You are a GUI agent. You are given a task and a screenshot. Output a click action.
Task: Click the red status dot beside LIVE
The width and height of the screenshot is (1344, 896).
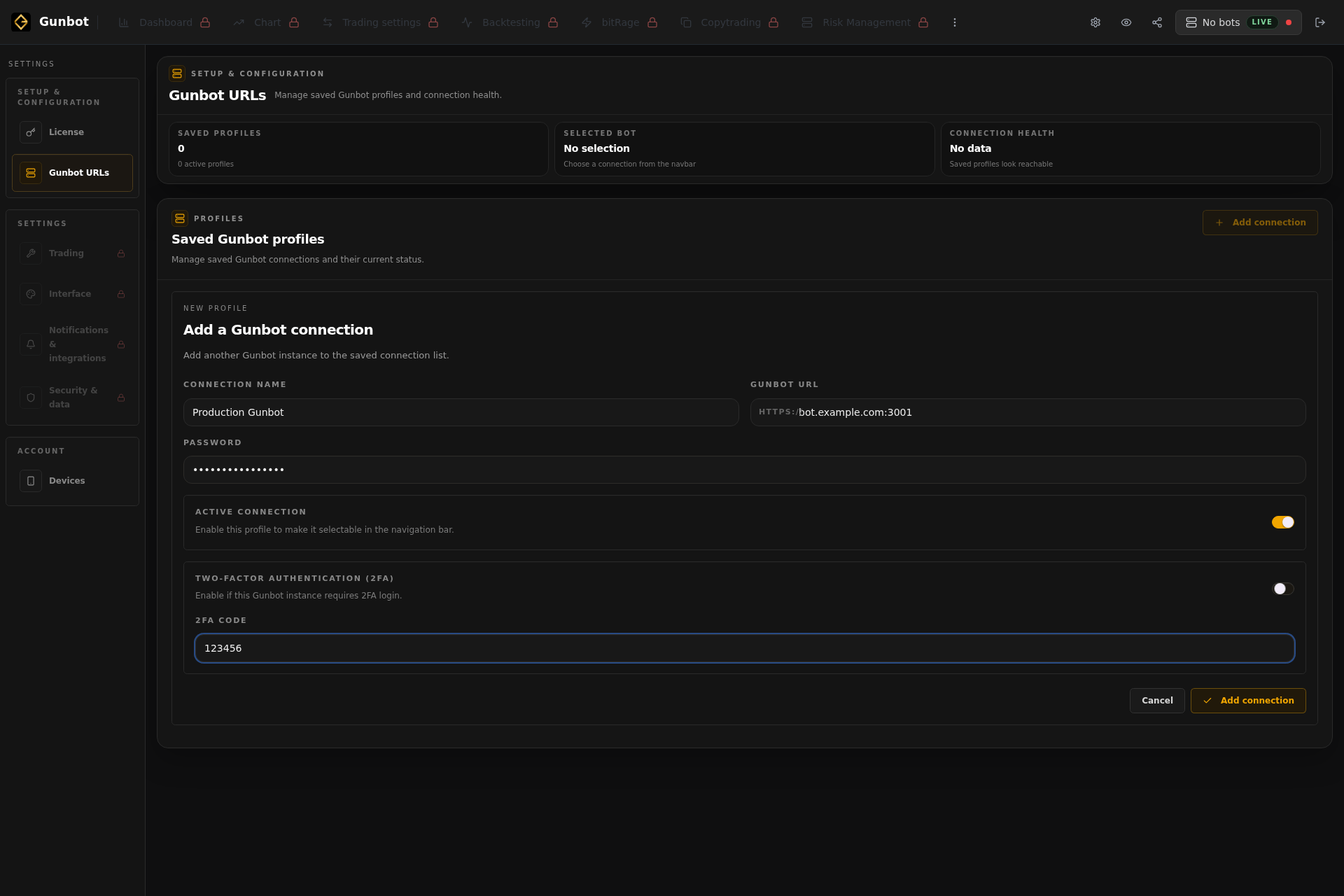(1289, 22)
